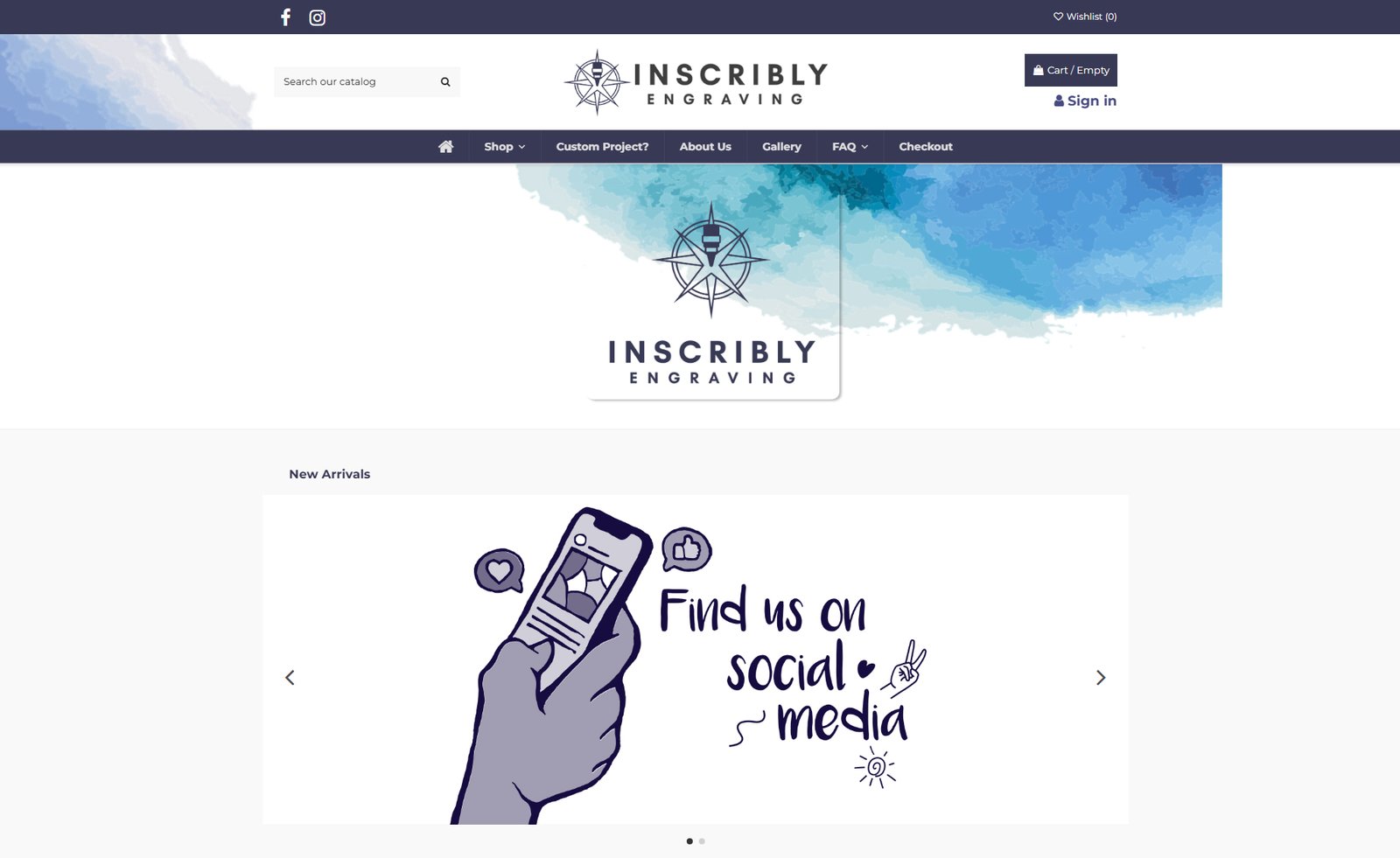The height and width of the screenshot is (858, 1400).
Task: Open the Facebook page icon
Action: [x=285, y=17]
